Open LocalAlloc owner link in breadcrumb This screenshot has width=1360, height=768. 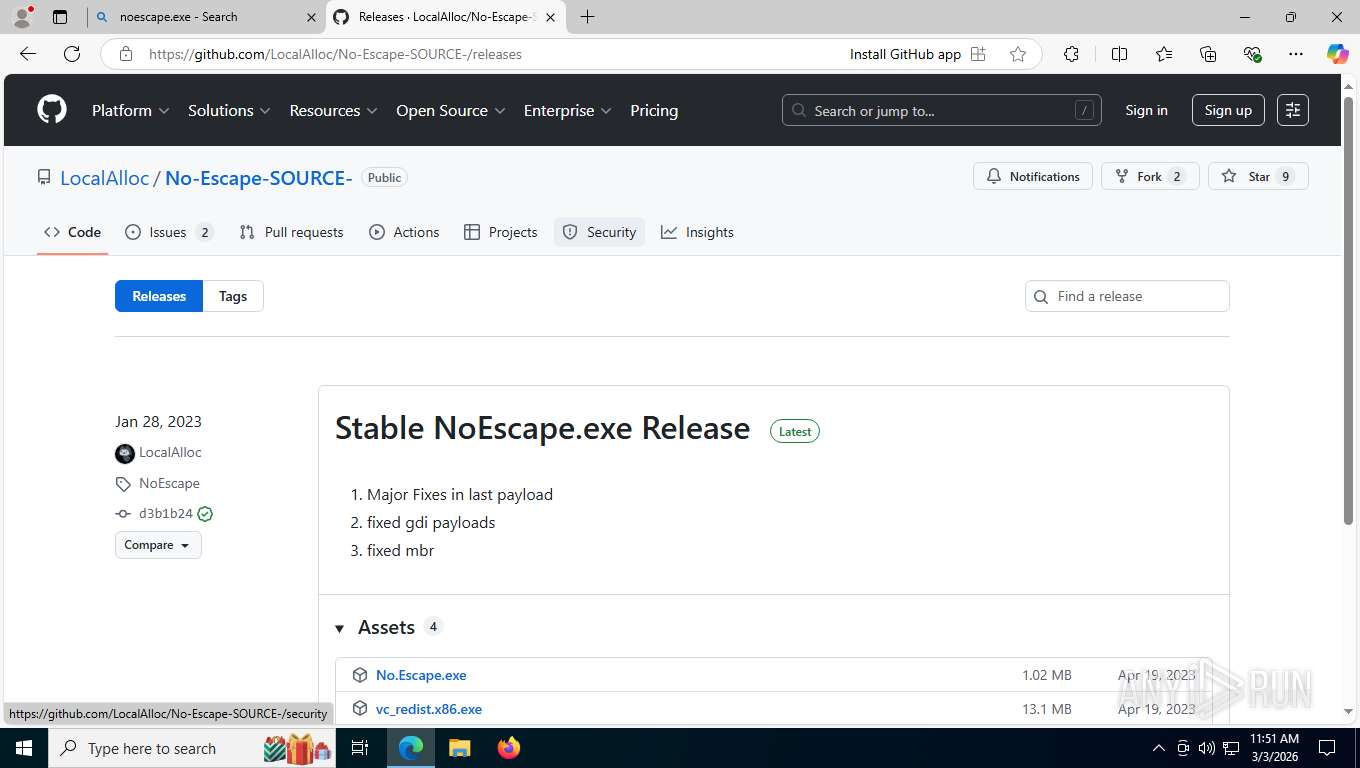(104, 178)
